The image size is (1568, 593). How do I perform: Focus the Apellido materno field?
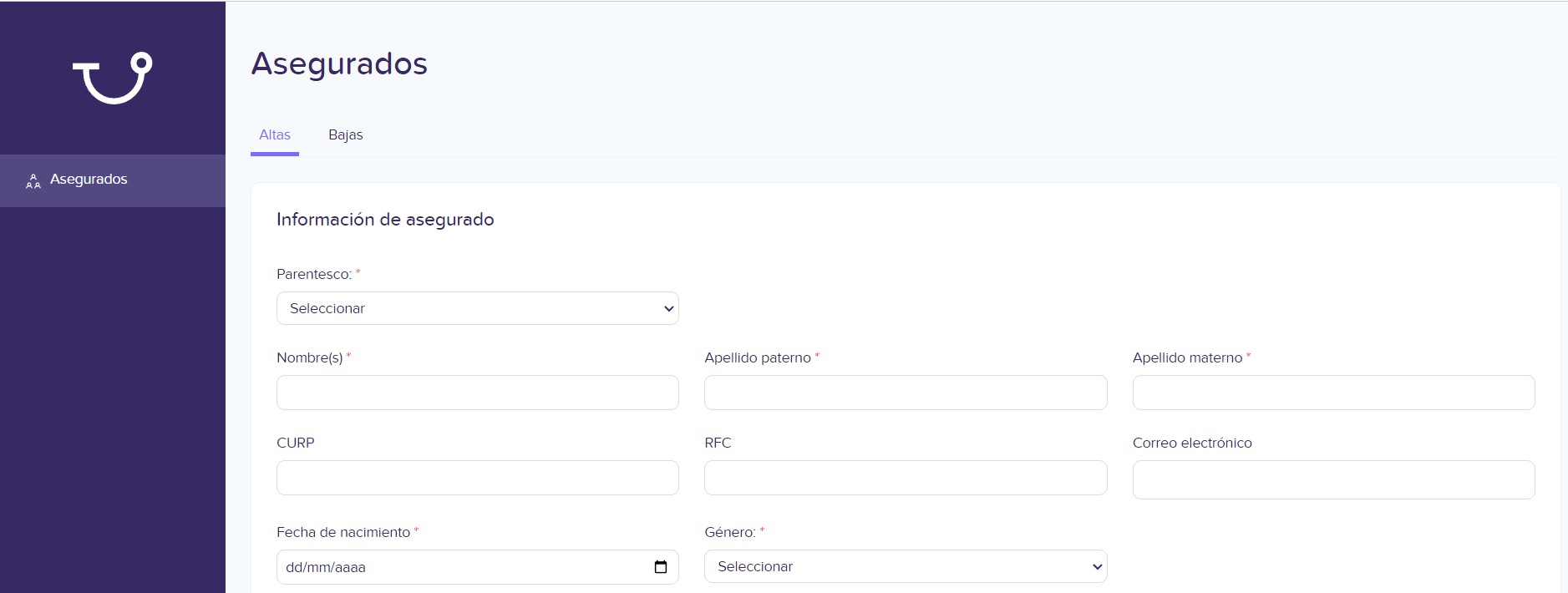[x=1333, y=393]
